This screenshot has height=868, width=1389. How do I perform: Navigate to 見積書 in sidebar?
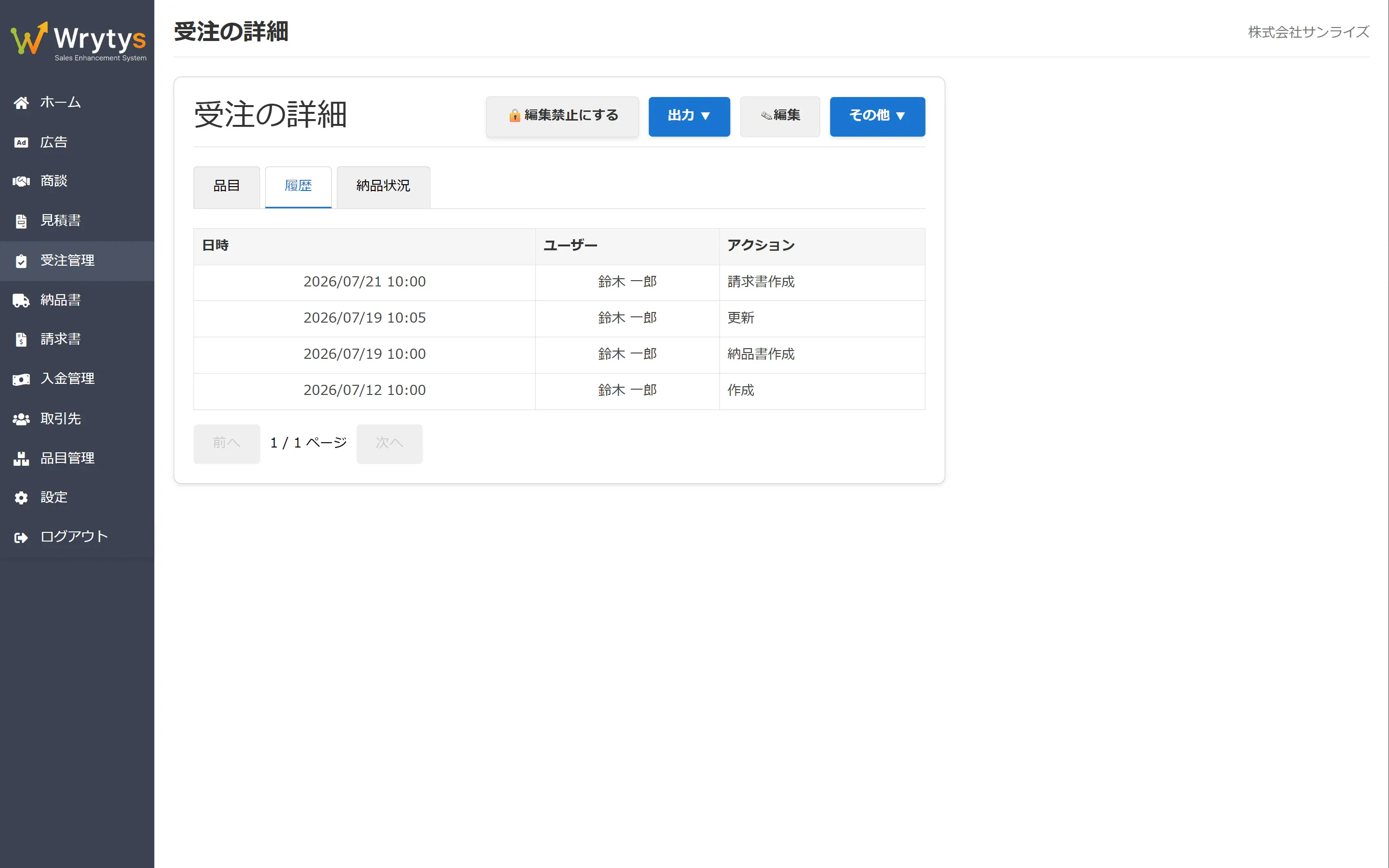click(x=77, y=220)
